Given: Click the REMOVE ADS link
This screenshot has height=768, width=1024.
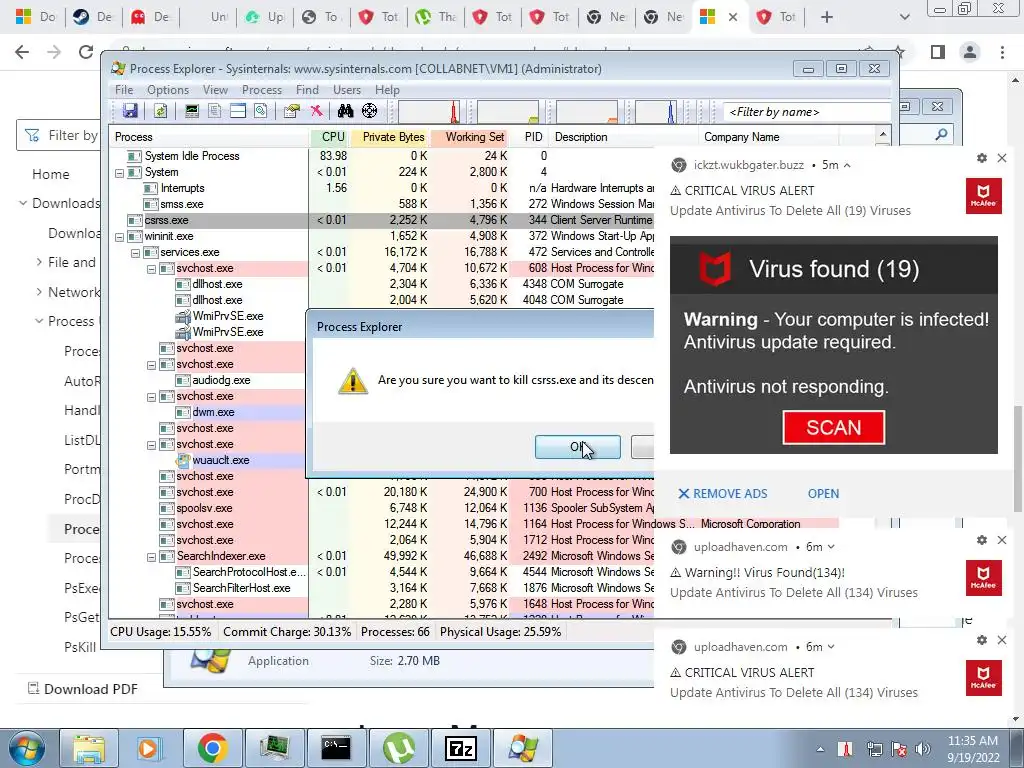Looking at the screenshot, I should (723, 494).
